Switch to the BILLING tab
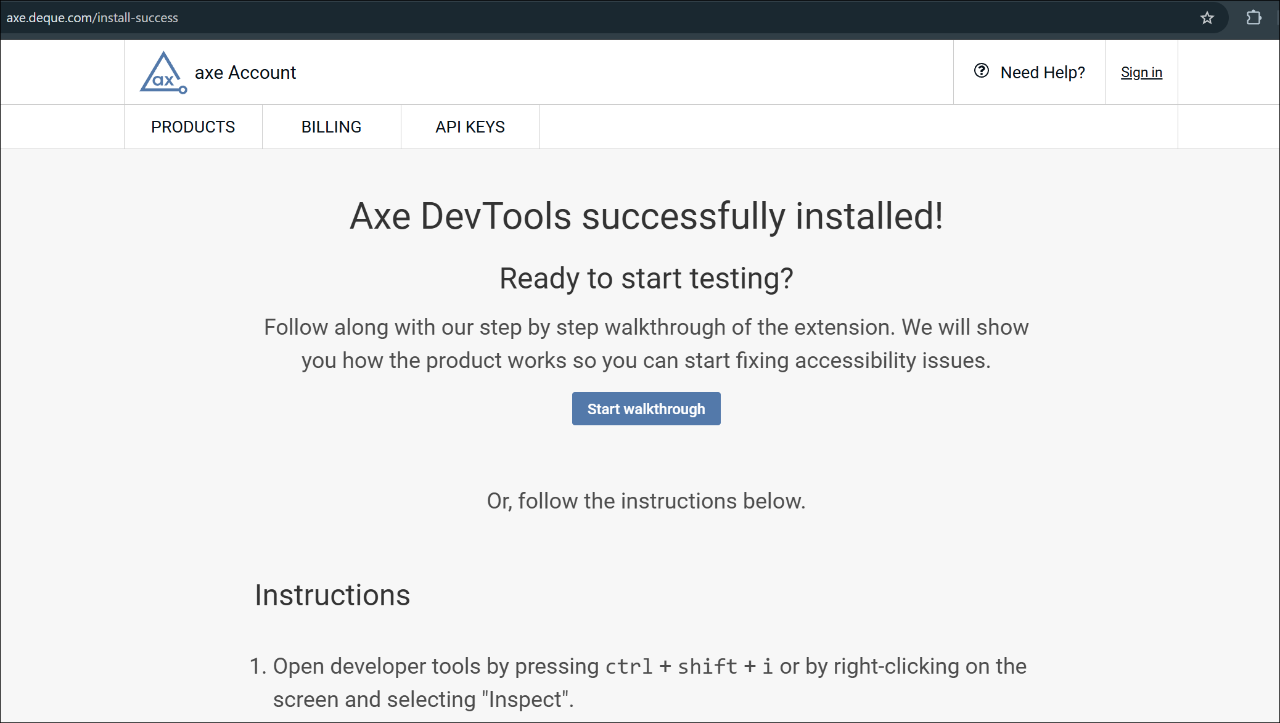This screenshot has width=1280, height=723. 331,126
